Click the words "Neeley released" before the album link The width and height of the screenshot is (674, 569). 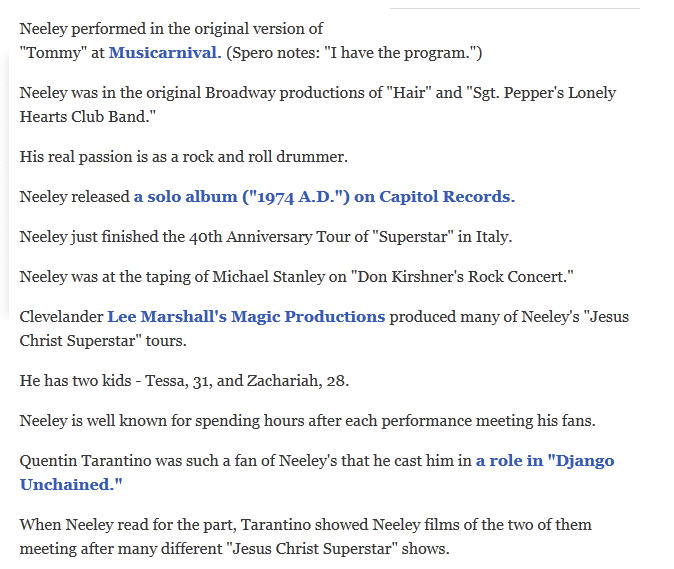pyautogui.click(x=75, y=197)
